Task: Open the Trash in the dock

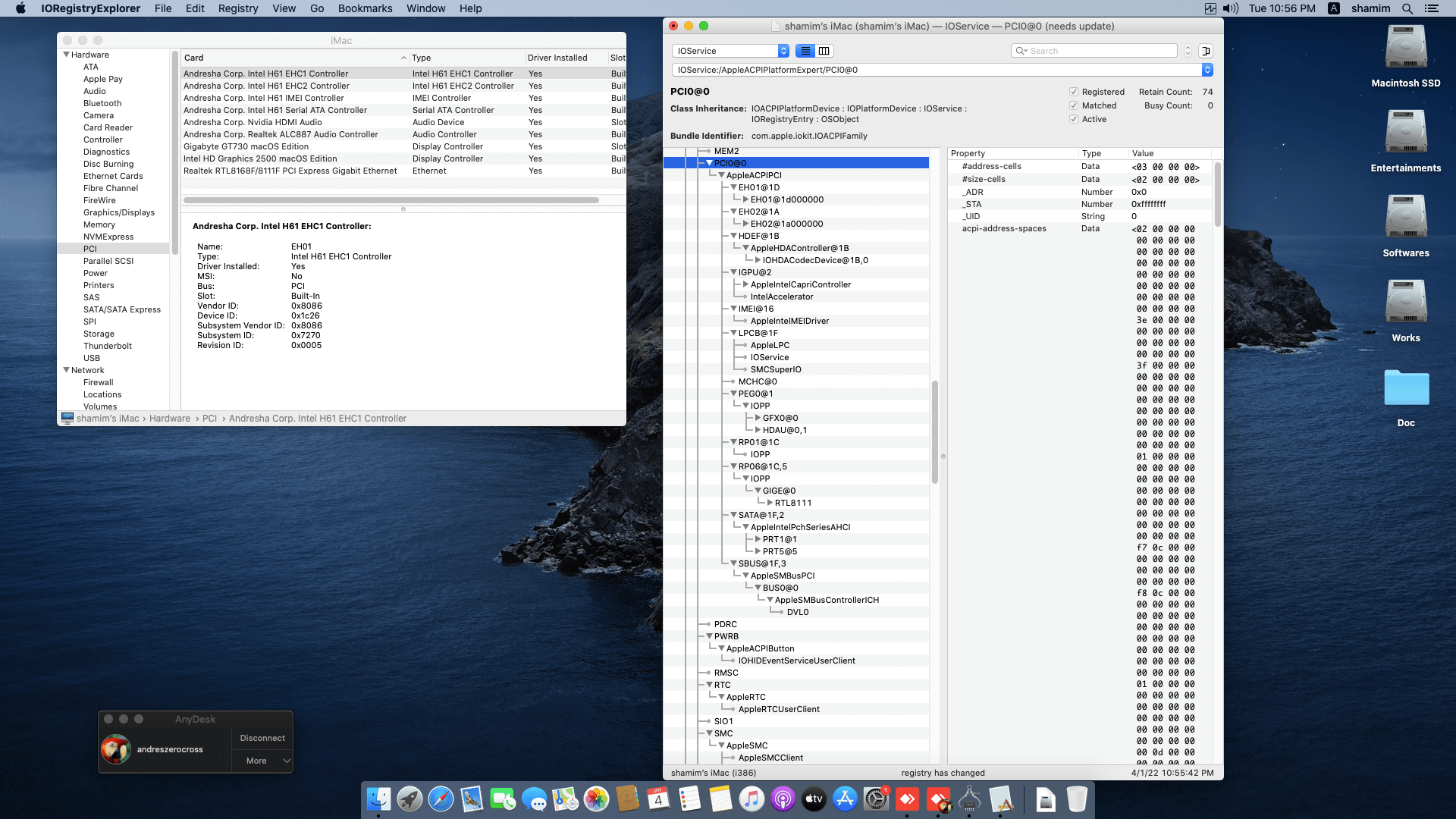Action: [1077, 799]
